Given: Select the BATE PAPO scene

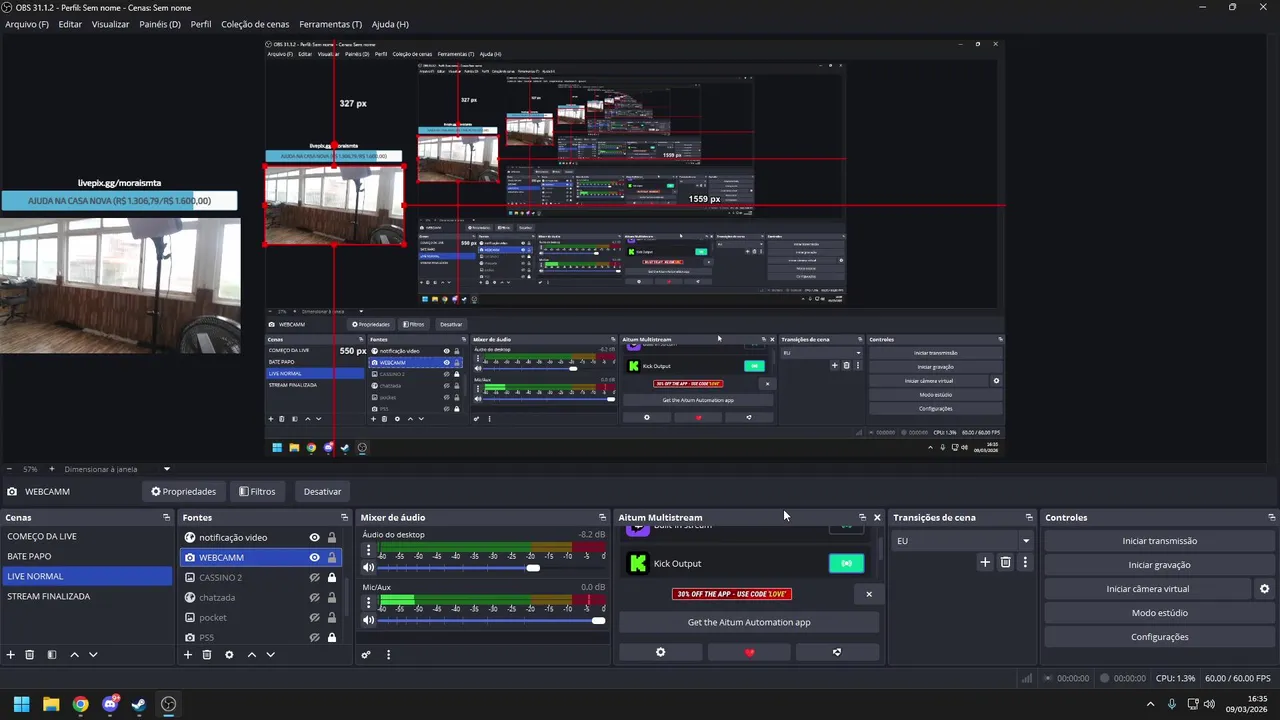Looking at the screenshot, I should coord(87,556).
